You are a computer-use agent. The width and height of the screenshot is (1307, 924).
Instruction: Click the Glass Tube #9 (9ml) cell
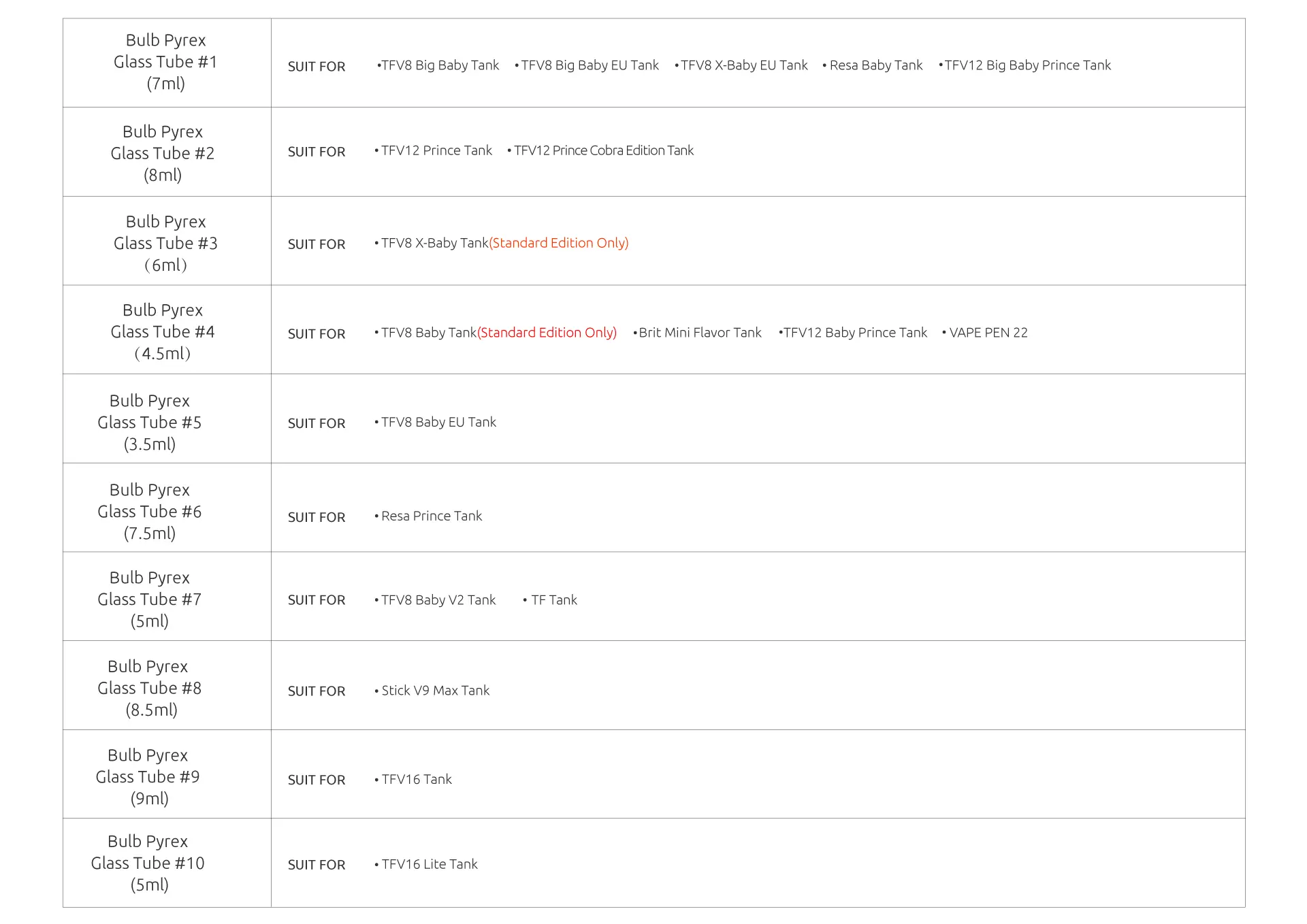tap(148, 777)
